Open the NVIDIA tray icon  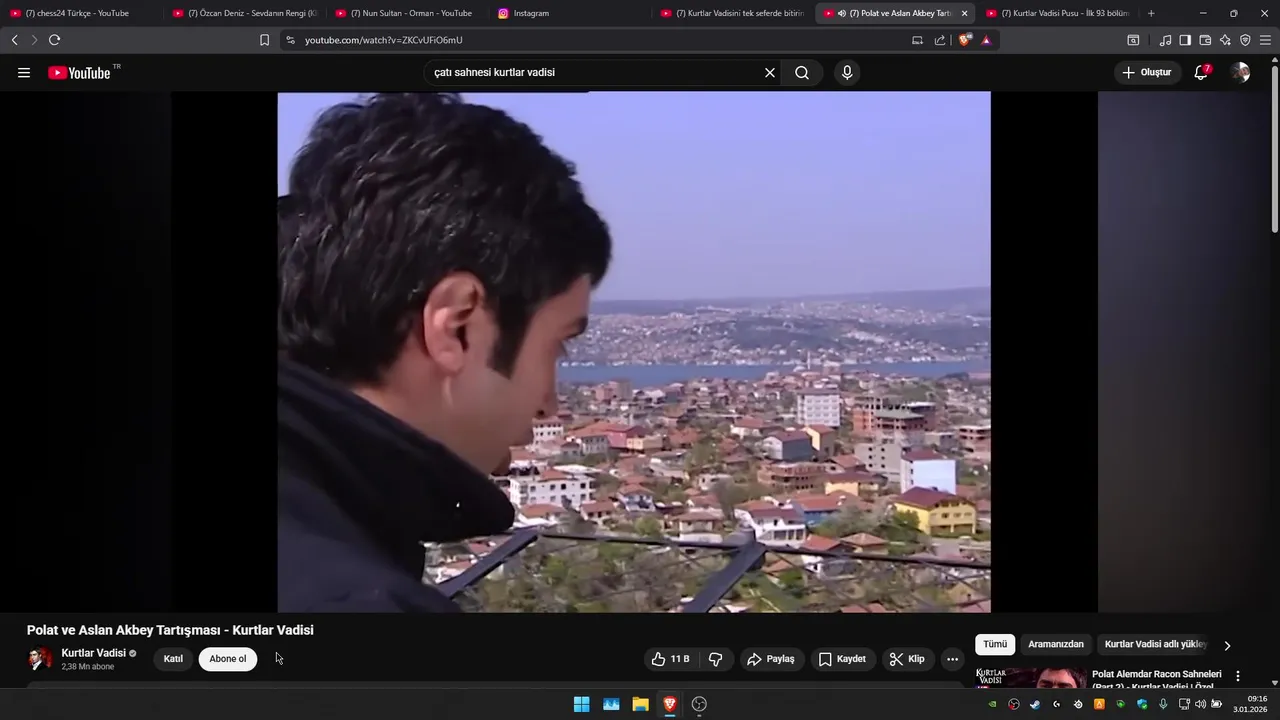point(993,704)
